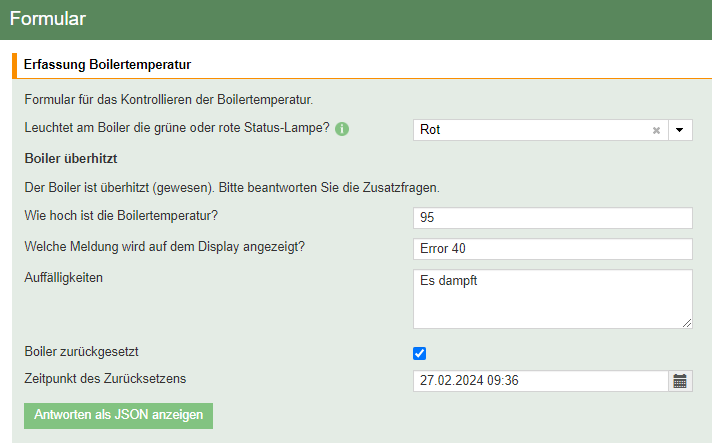Clear the selected value 'Rot' with the x icon

(x=656, y=130)
